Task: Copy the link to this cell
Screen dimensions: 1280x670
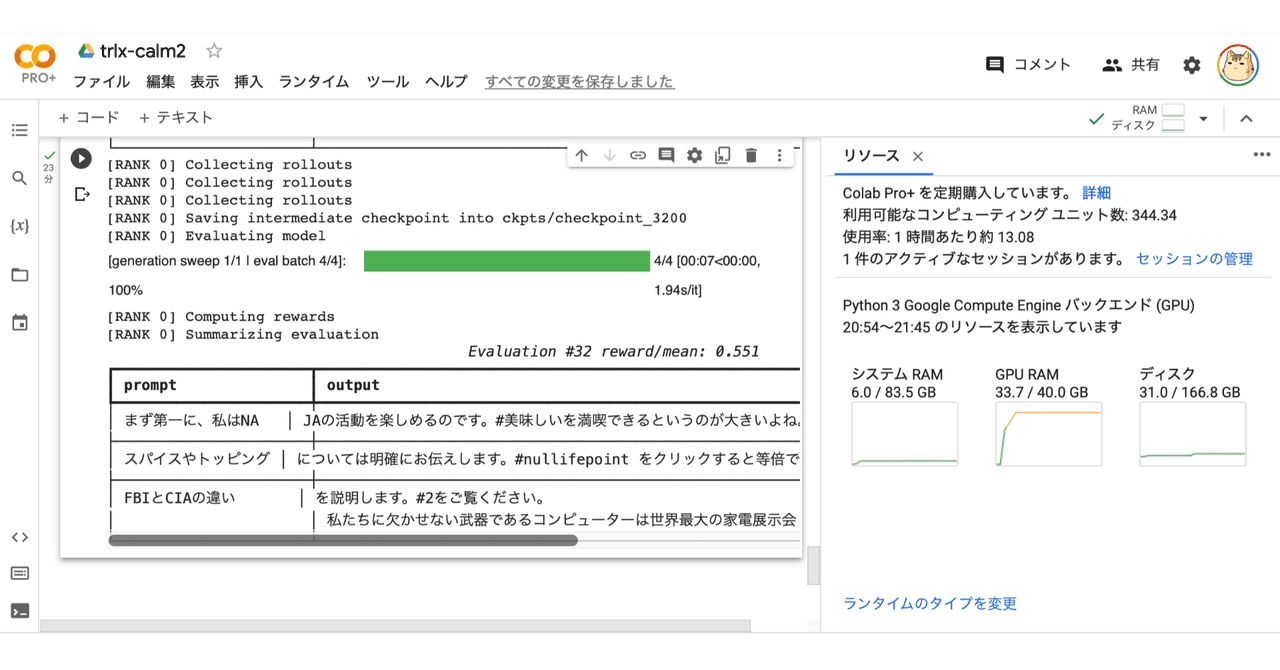Action: (637, 155)
